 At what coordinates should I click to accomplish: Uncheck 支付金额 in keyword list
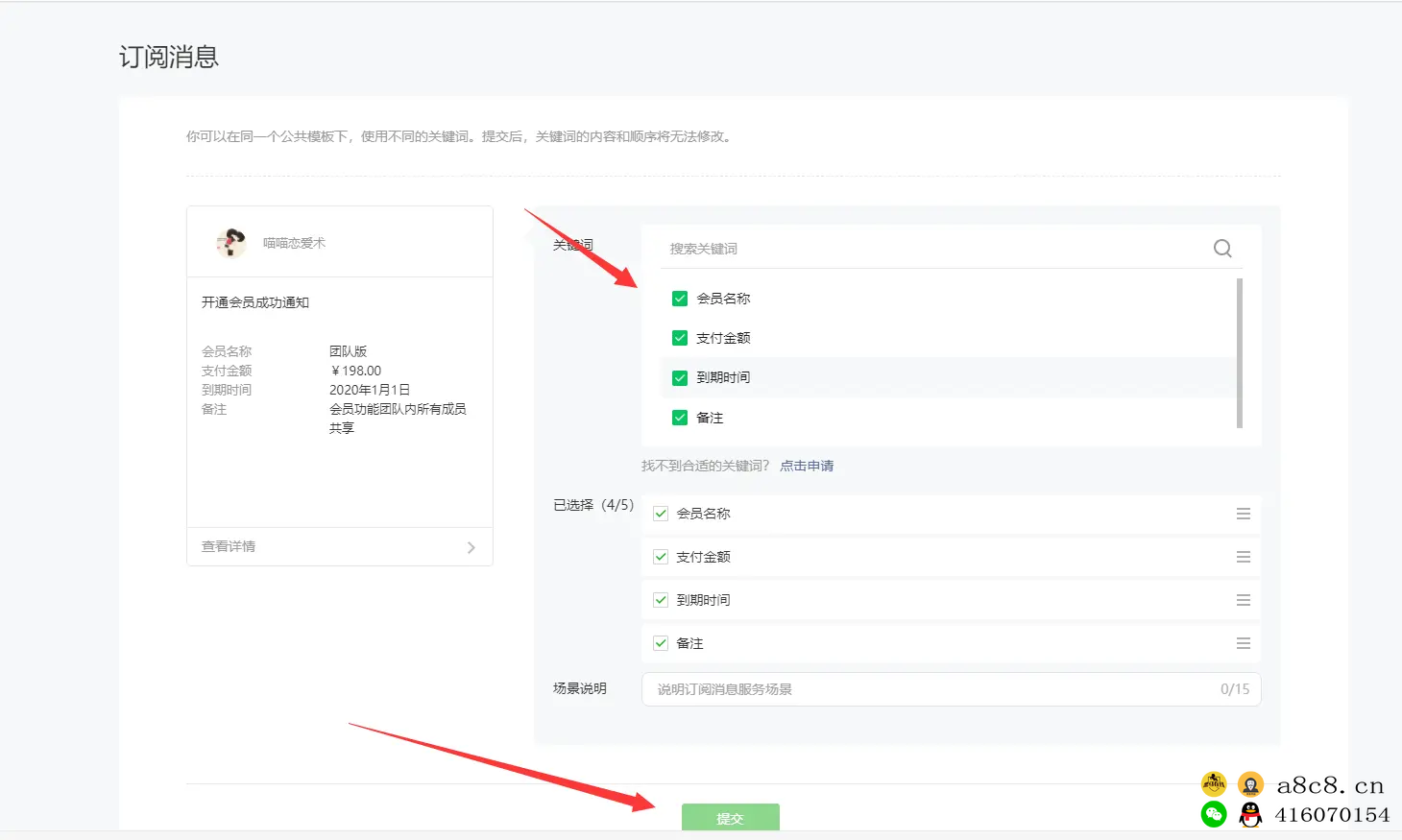tap(680, 338)
